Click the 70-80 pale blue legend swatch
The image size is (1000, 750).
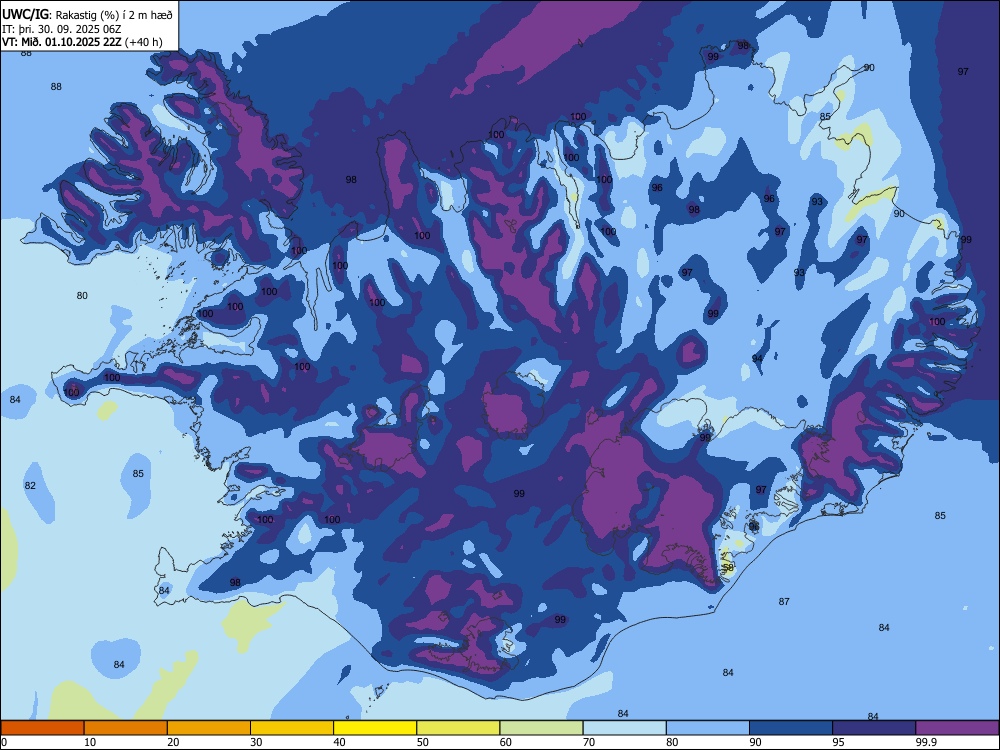(624, 728)
